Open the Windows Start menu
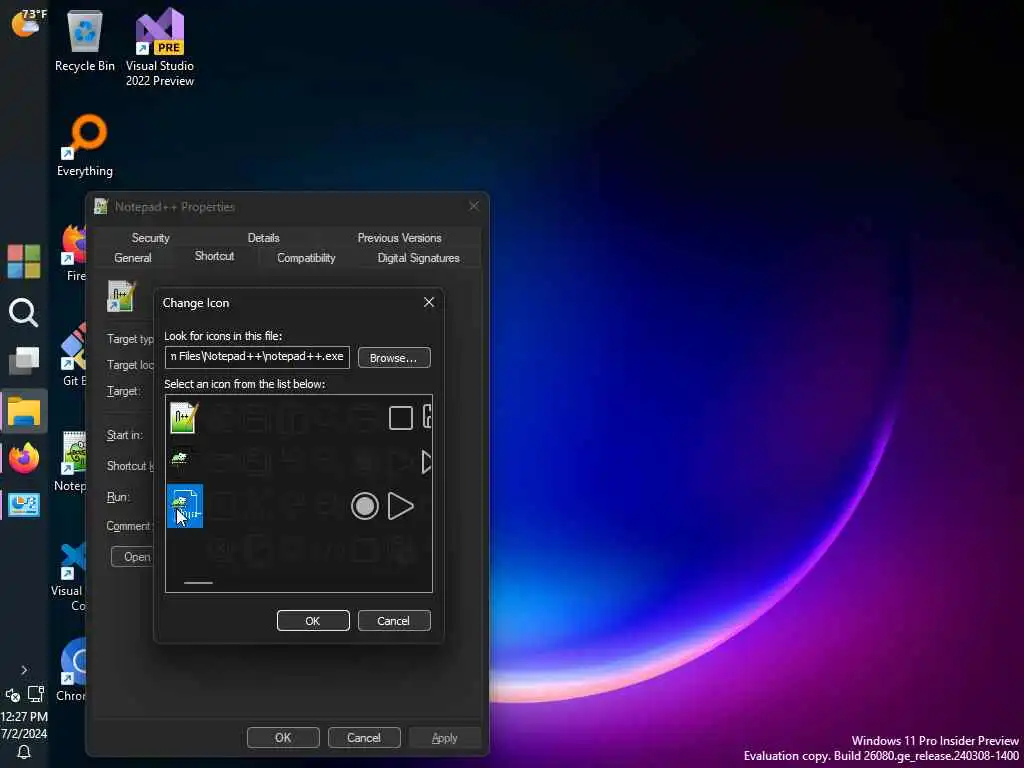This screenshot has width=1024, height=768. pos(24,261)
